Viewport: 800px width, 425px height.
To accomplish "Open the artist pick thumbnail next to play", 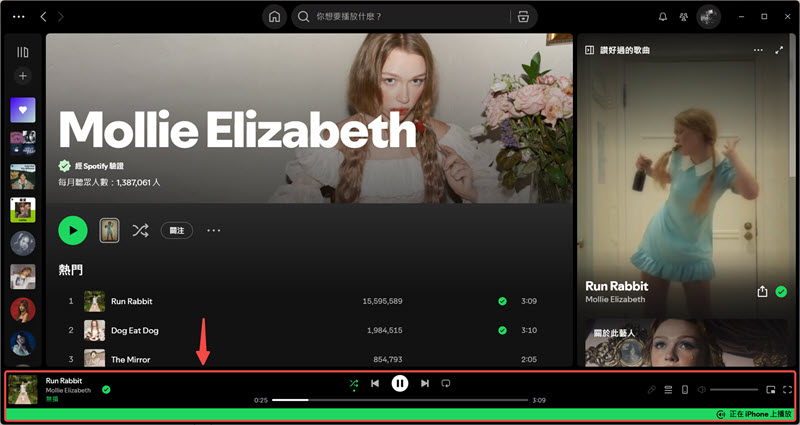I will (109, 231).
